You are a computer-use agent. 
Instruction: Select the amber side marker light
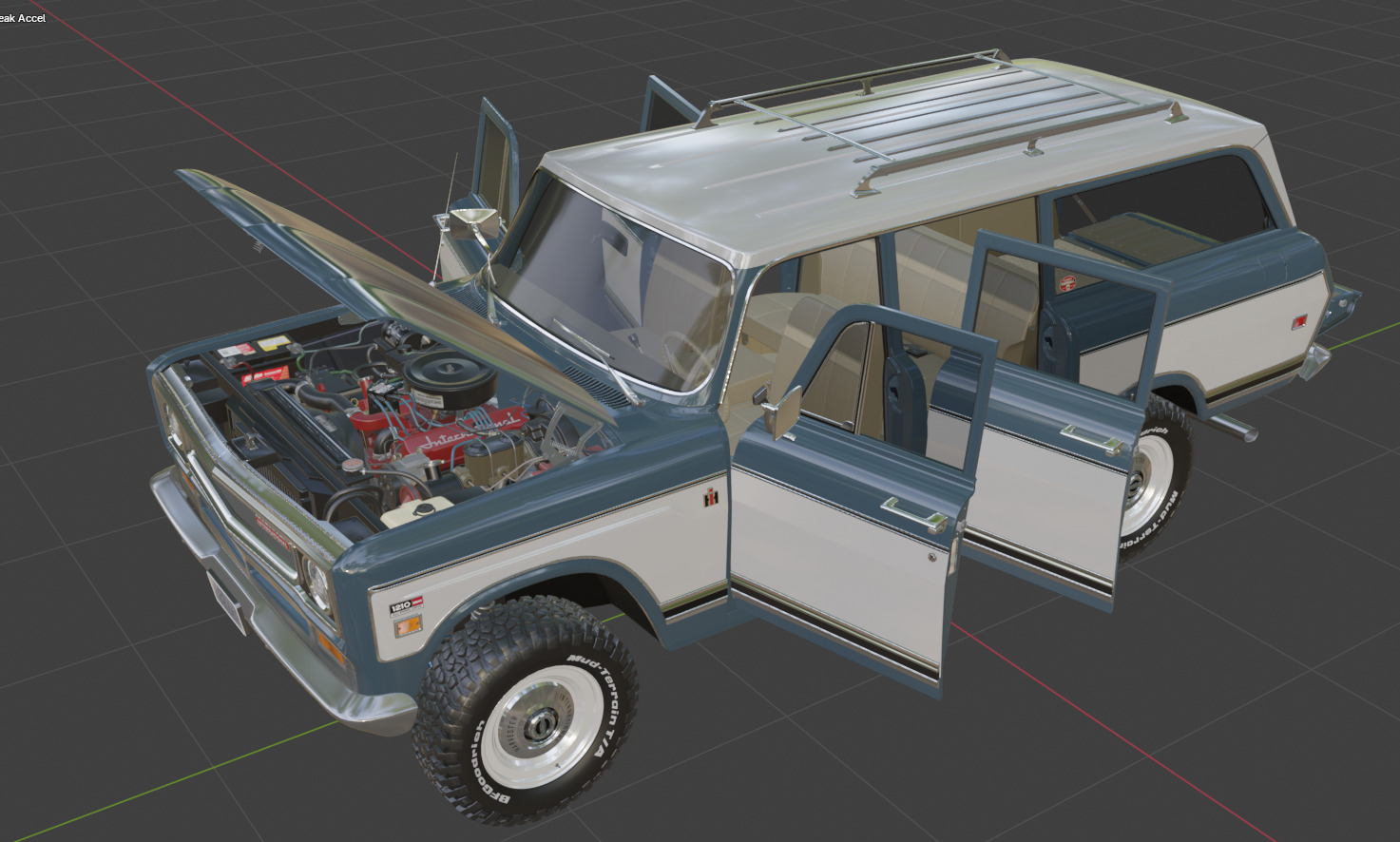click(408, 626)
